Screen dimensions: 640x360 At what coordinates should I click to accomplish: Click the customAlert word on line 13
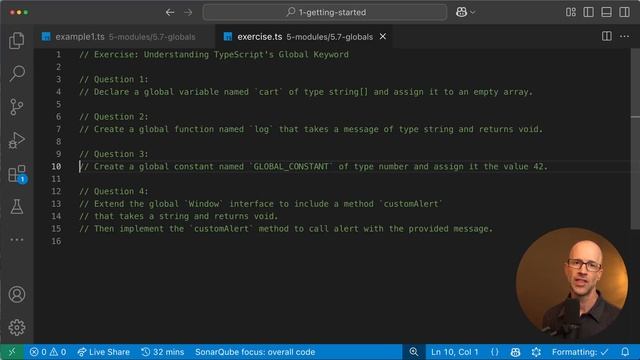pos(411,204)
